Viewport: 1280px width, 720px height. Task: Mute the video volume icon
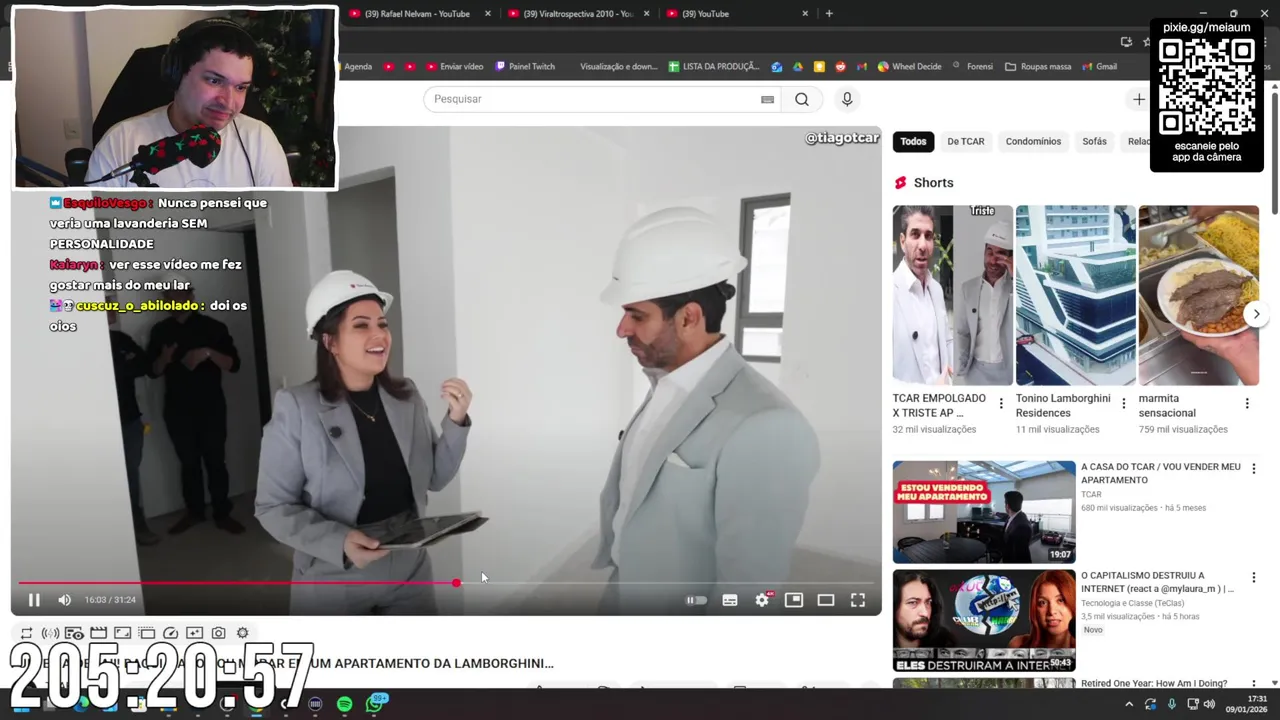pyautogui.click(x=65, y=600)
